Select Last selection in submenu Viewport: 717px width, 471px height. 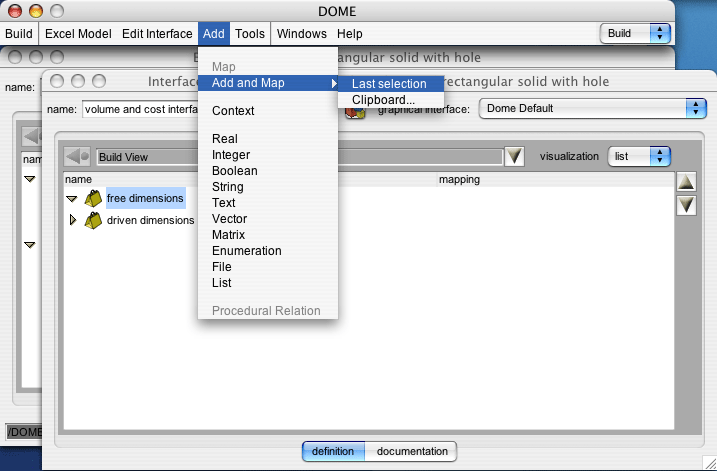391,84
